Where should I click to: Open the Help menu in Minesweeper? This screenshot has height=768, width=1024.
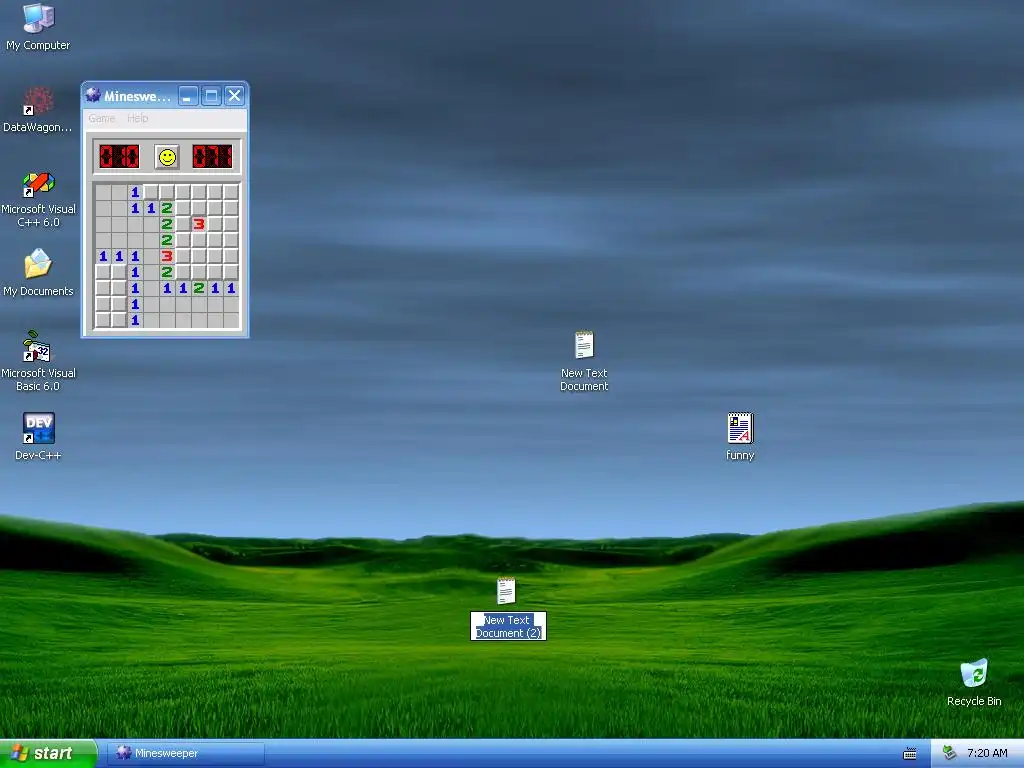tap(137, 118)
